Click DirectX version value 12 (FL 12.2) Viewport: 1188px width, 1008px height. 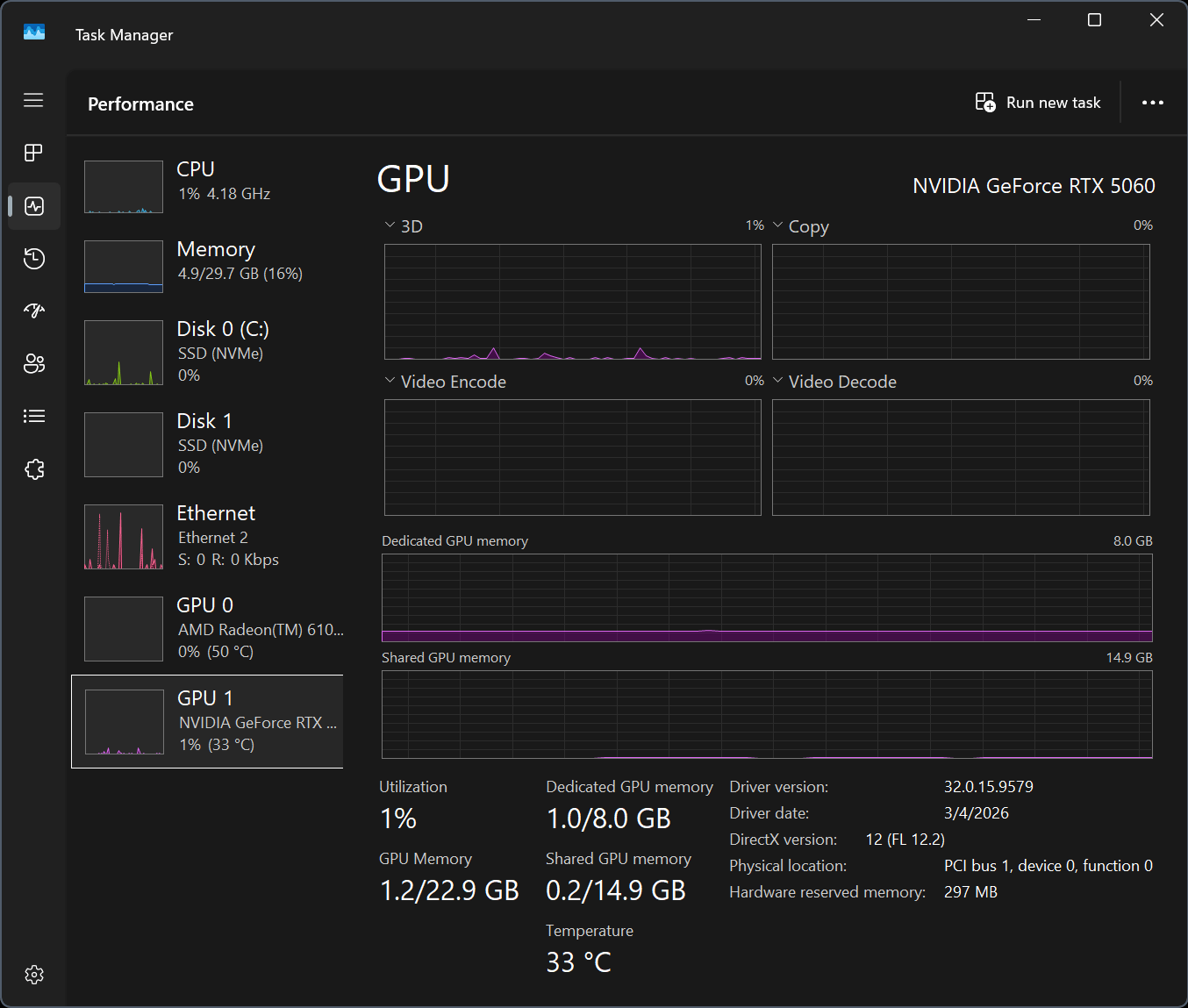click(905, 840)
